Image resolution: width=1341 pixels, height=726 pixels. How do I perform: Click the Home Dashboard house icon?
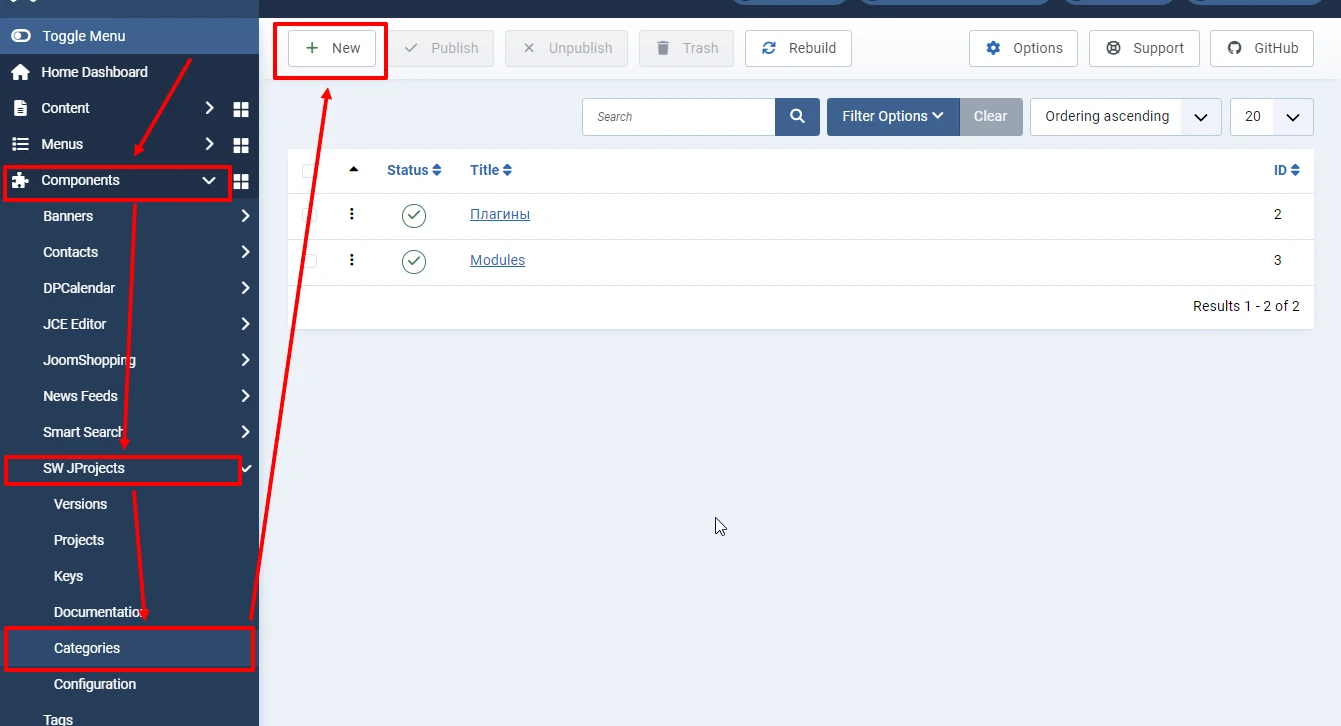pyautogui.click(x=20, y=72)
